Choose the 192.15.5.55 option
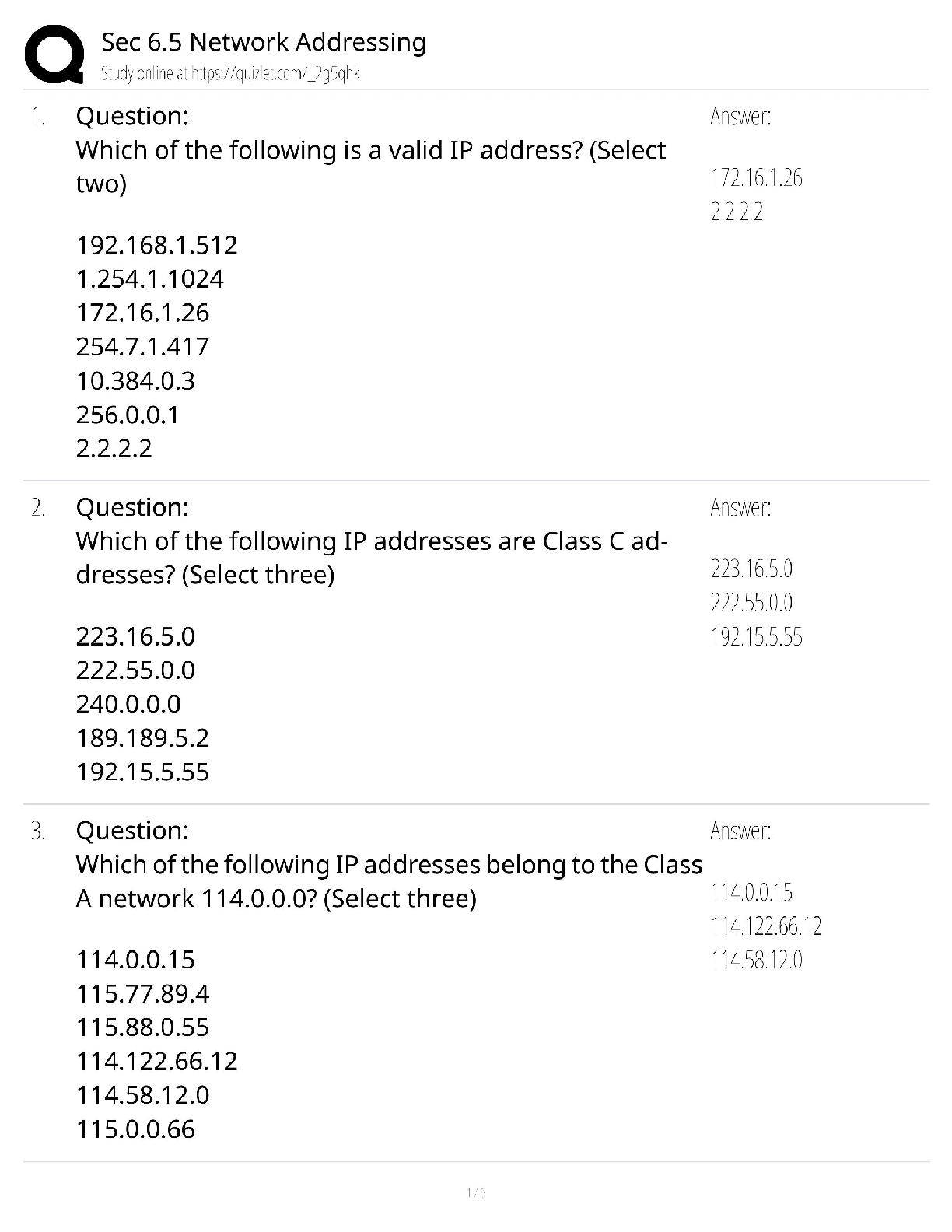This screenshot has height=1232, width=952. [x=142, y=772]
